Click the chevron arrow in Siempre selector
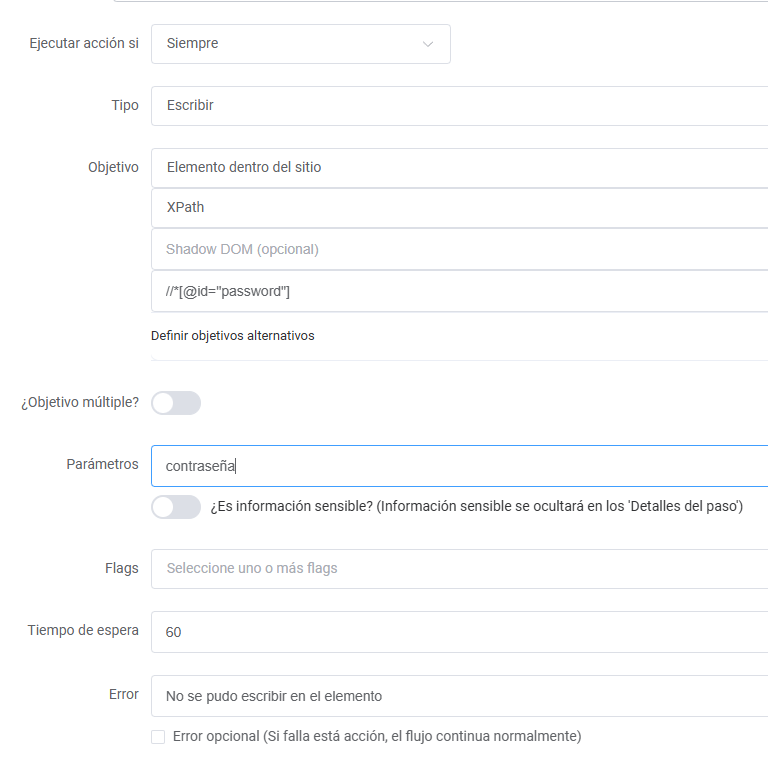Image resolution: width=768 pixels, height=758 pixels. tap(428, 44)
